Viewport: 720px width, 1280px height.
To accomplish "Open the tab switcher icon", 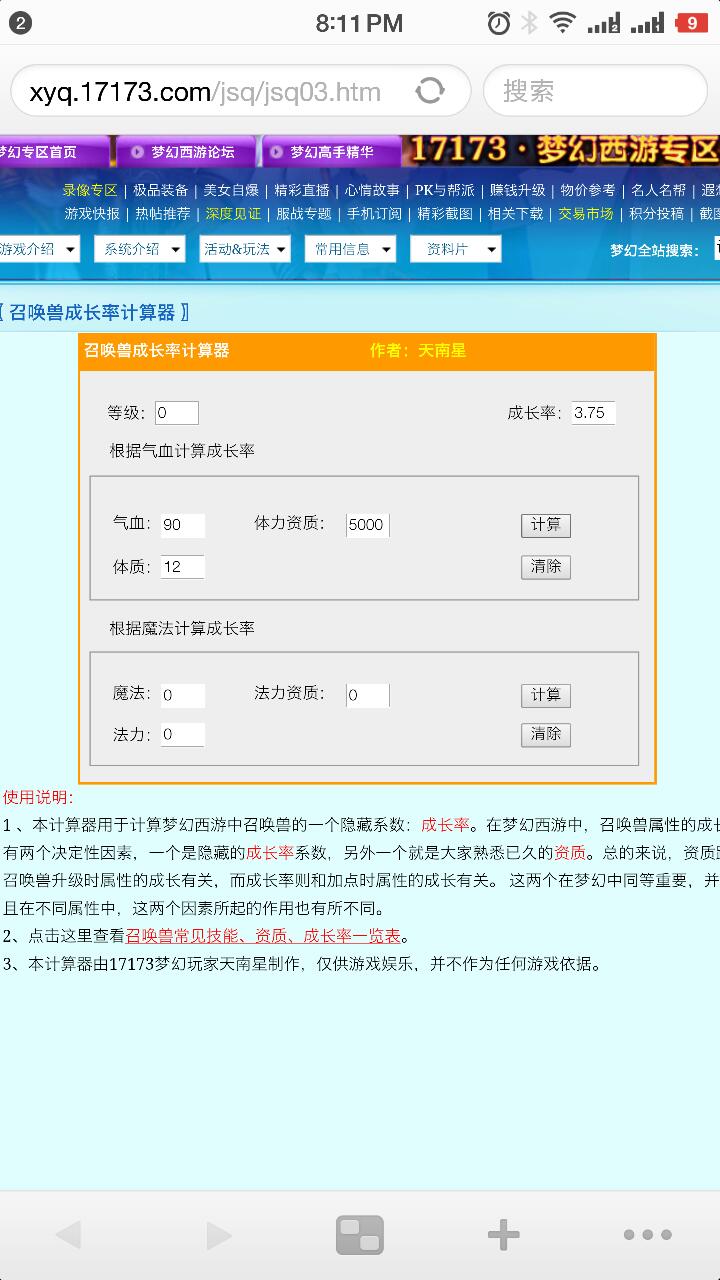I will click(x=359, y=1235).
